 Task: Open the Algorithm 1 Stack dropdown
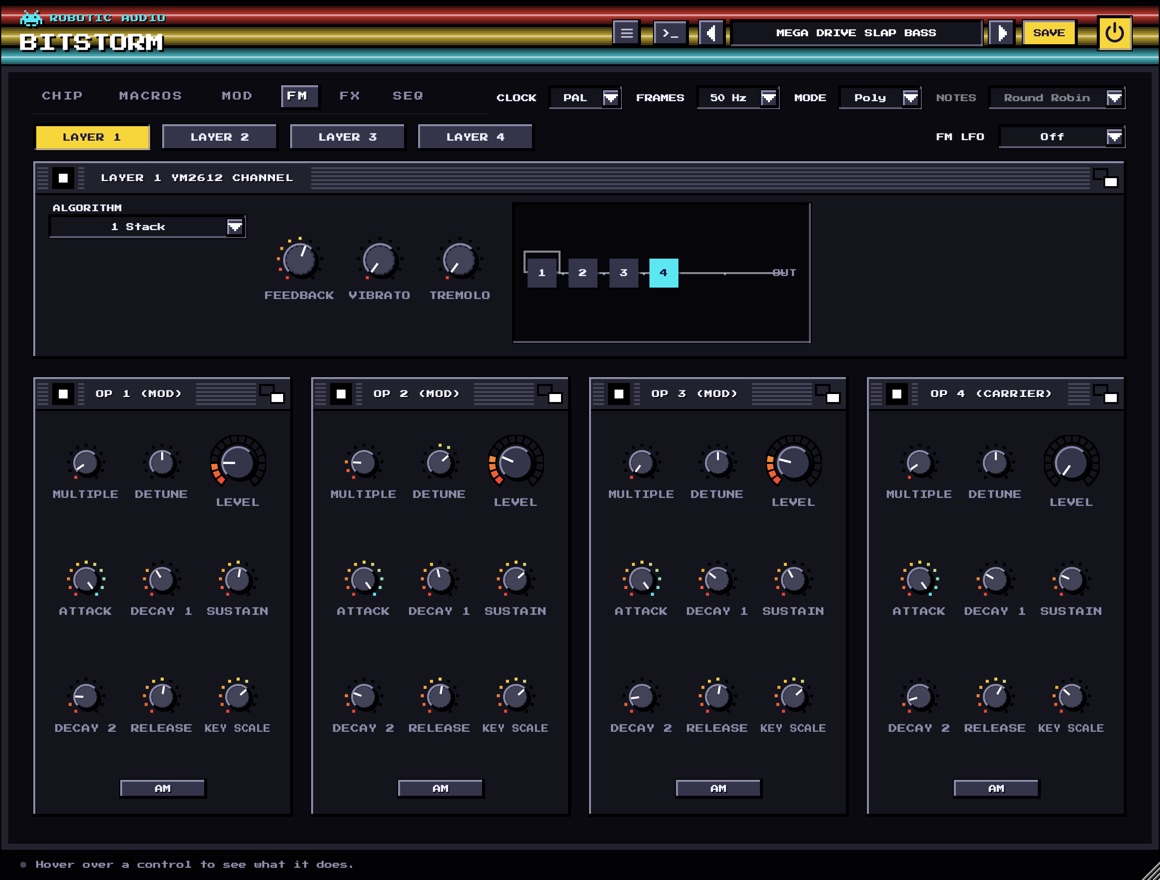point(147,227)
